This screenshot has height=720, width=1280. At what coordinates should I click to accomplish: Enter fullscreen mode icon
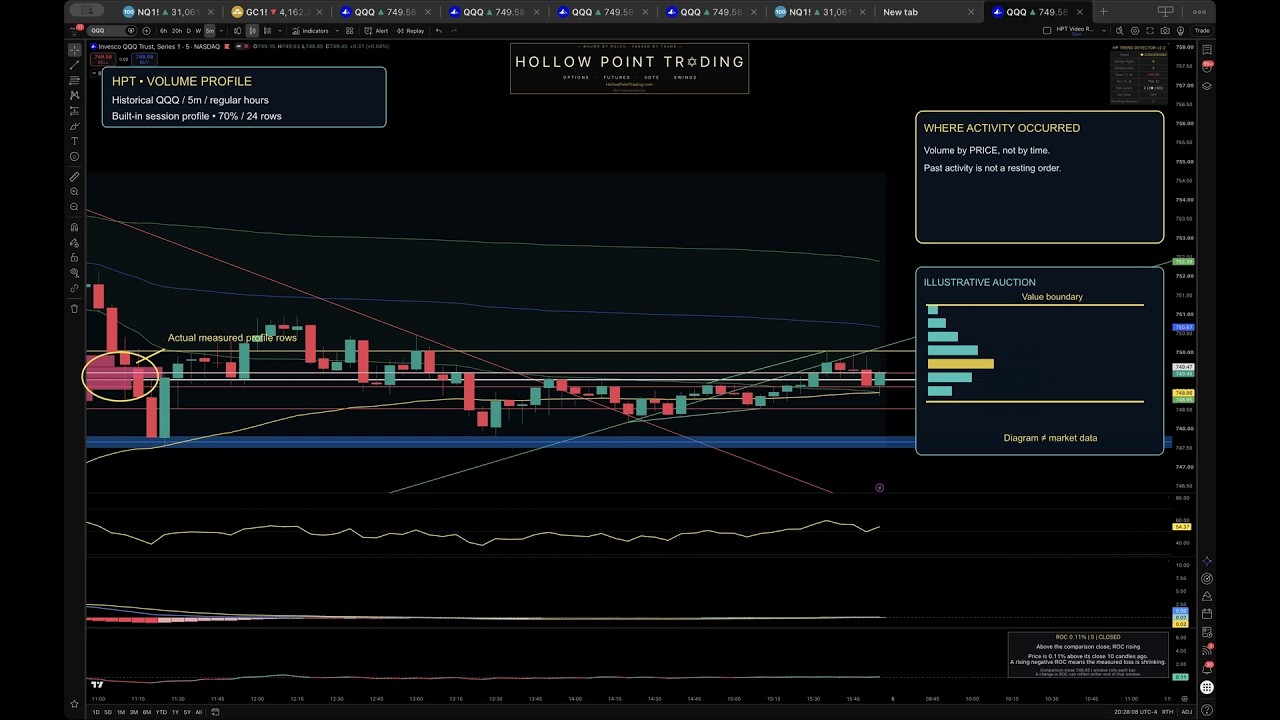[1150, 31]
